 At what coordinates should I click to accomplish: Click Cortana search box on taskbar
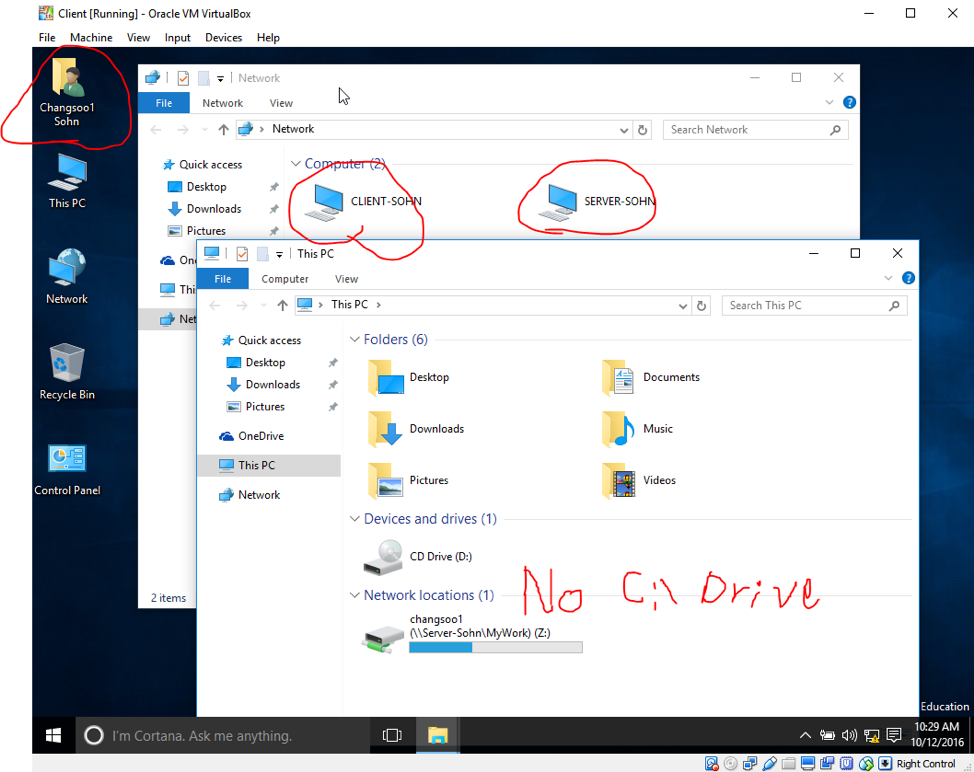pos(222,735)
